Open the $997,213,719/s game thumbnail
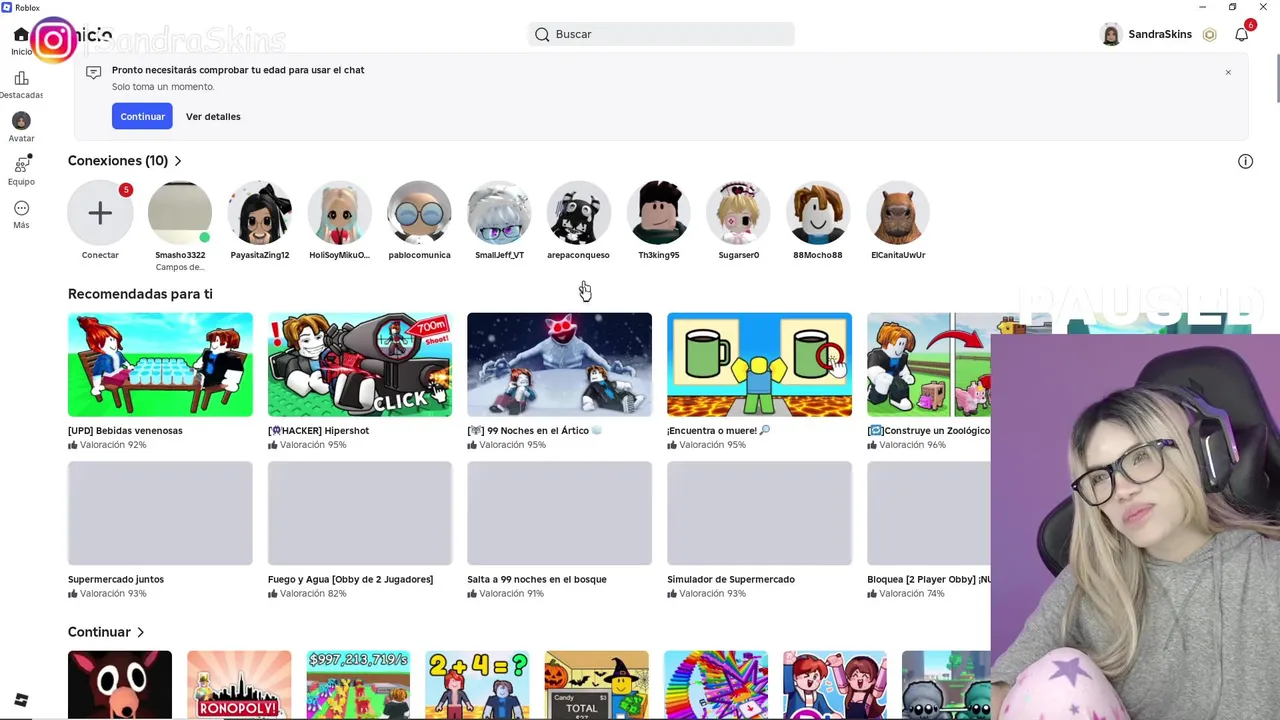Viewport: 1280px width, 720px height. coord(358,684)
